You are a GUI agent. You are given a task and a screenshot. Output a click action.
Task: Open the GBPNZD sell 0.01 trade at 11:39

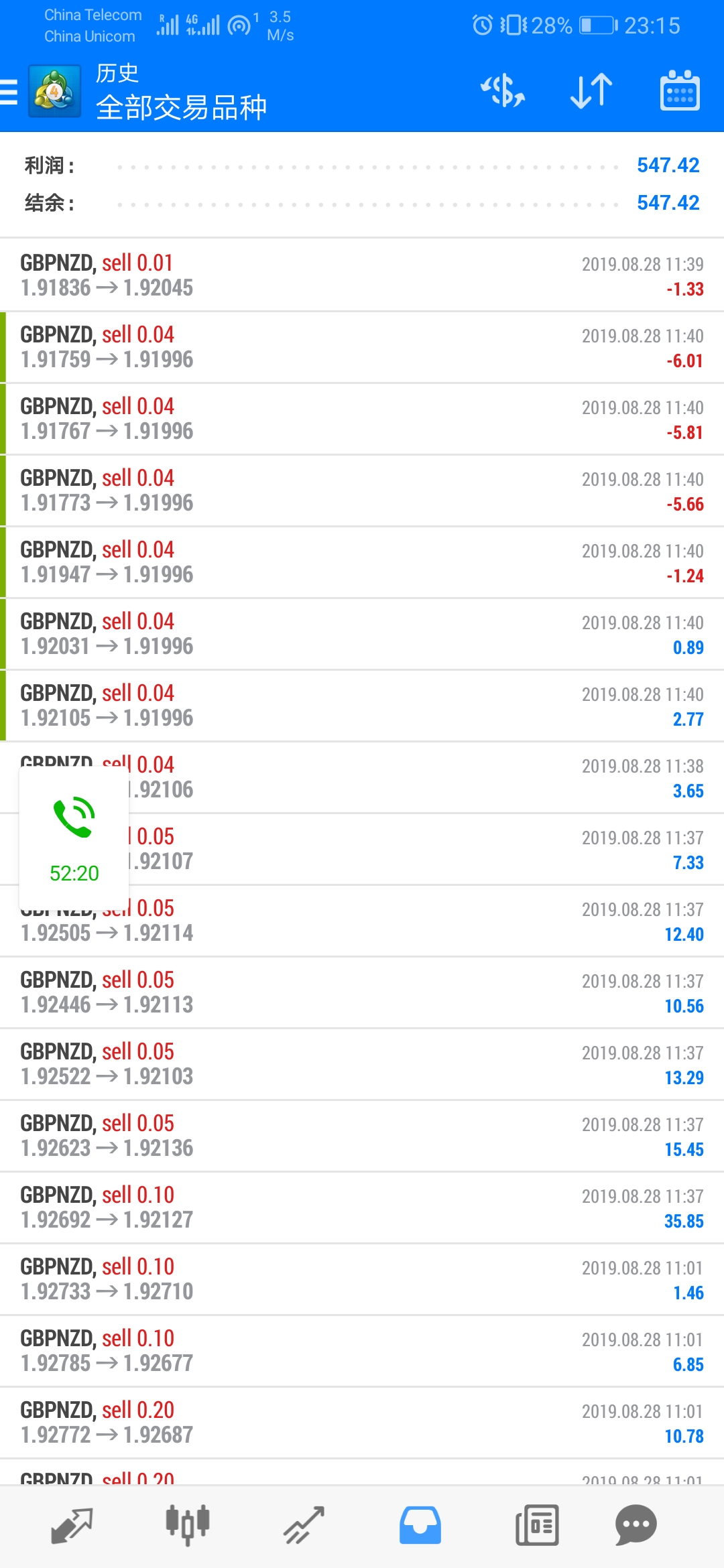pos(362,275)
